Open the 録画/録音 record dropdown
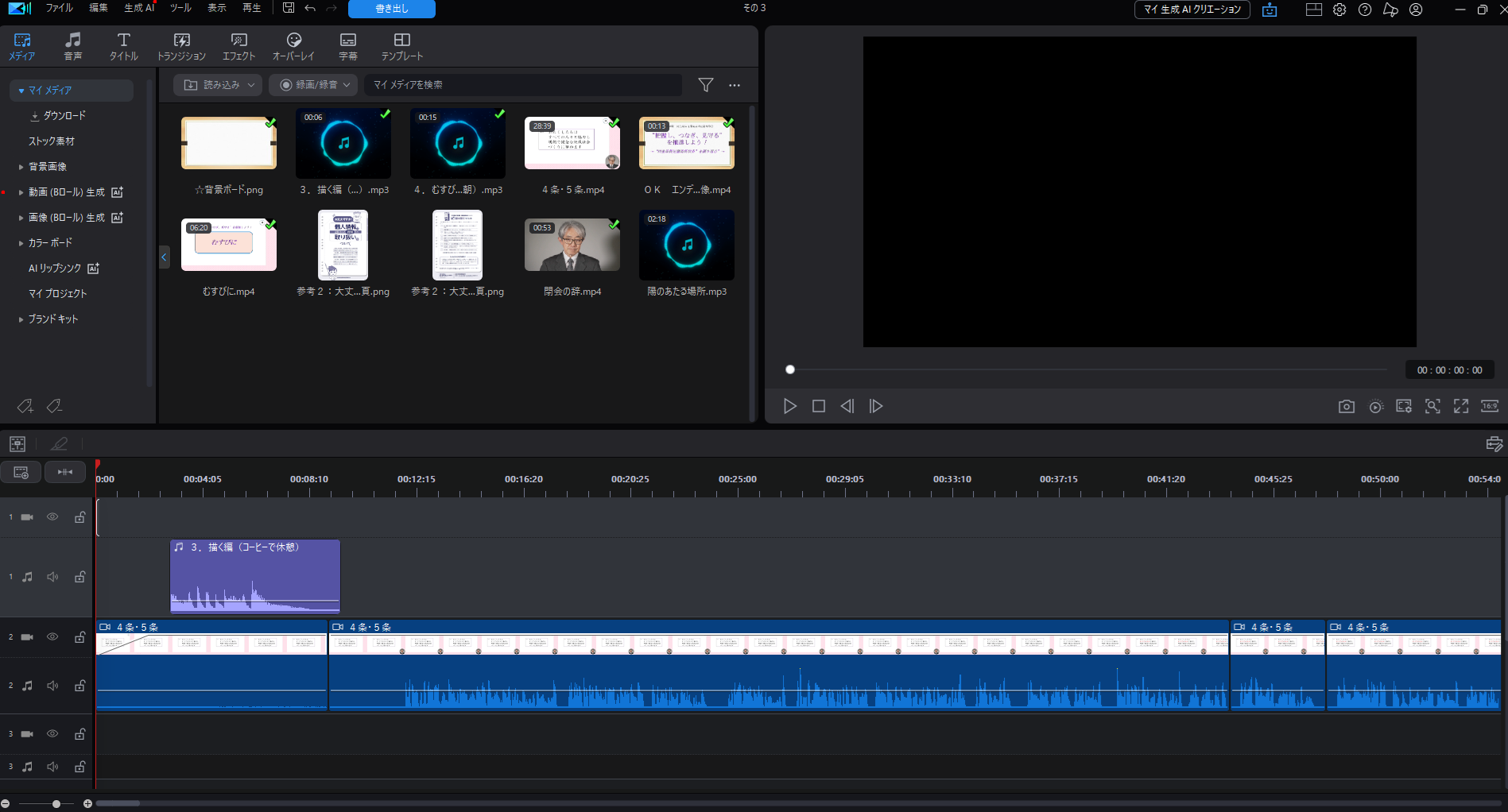The width and height of the screenshot is (1508, 812). click(314, 85)
